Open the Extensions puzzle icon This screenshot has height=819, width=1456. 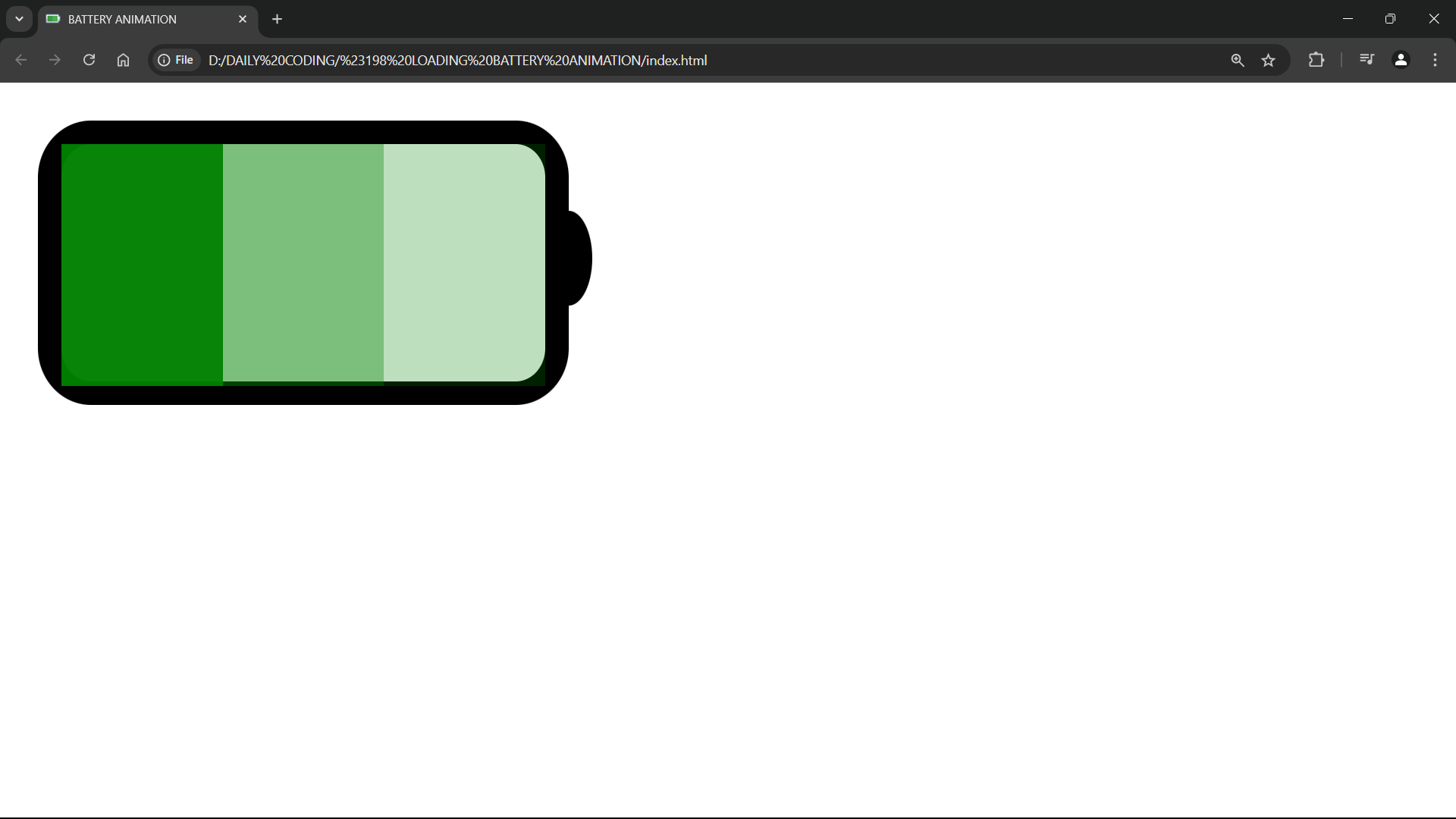1316,60
